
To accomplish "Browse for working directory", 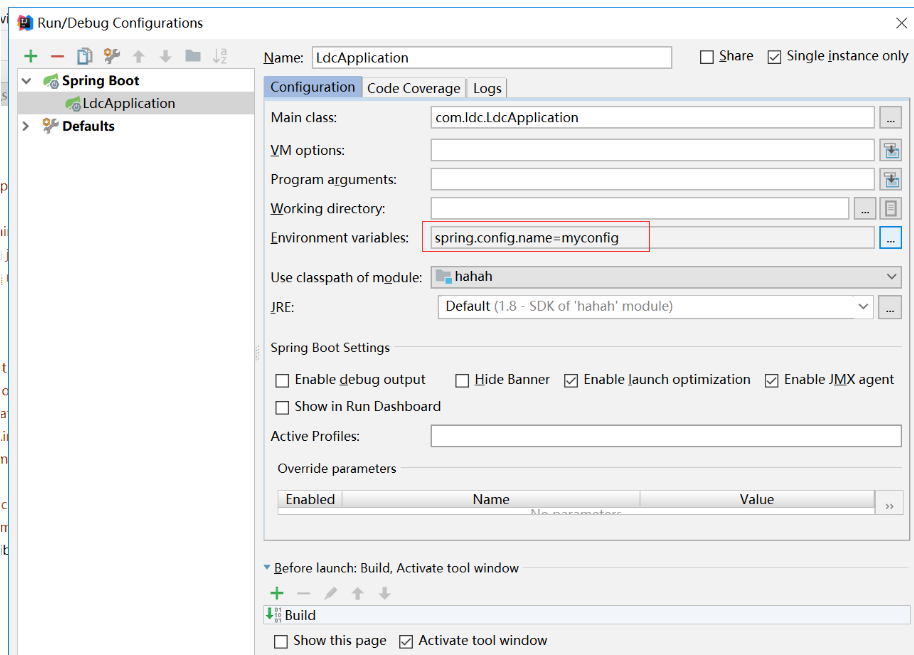I will [x=864, y=209].
